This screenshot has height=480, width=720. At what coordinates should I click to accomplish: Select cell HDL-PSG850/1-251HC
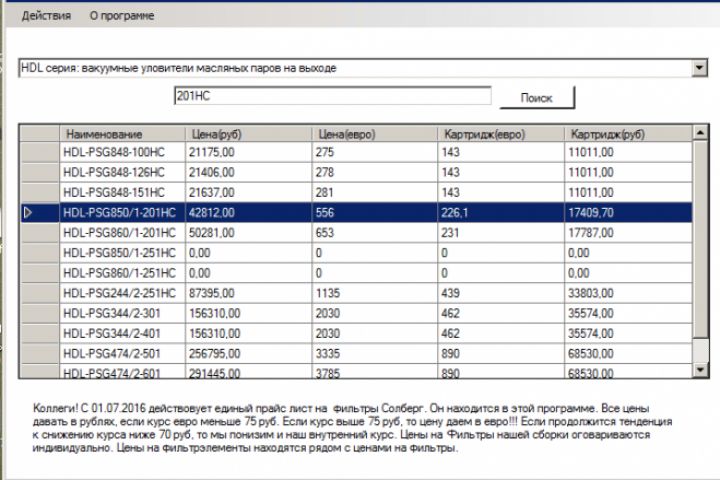click(x=123, y=253)
